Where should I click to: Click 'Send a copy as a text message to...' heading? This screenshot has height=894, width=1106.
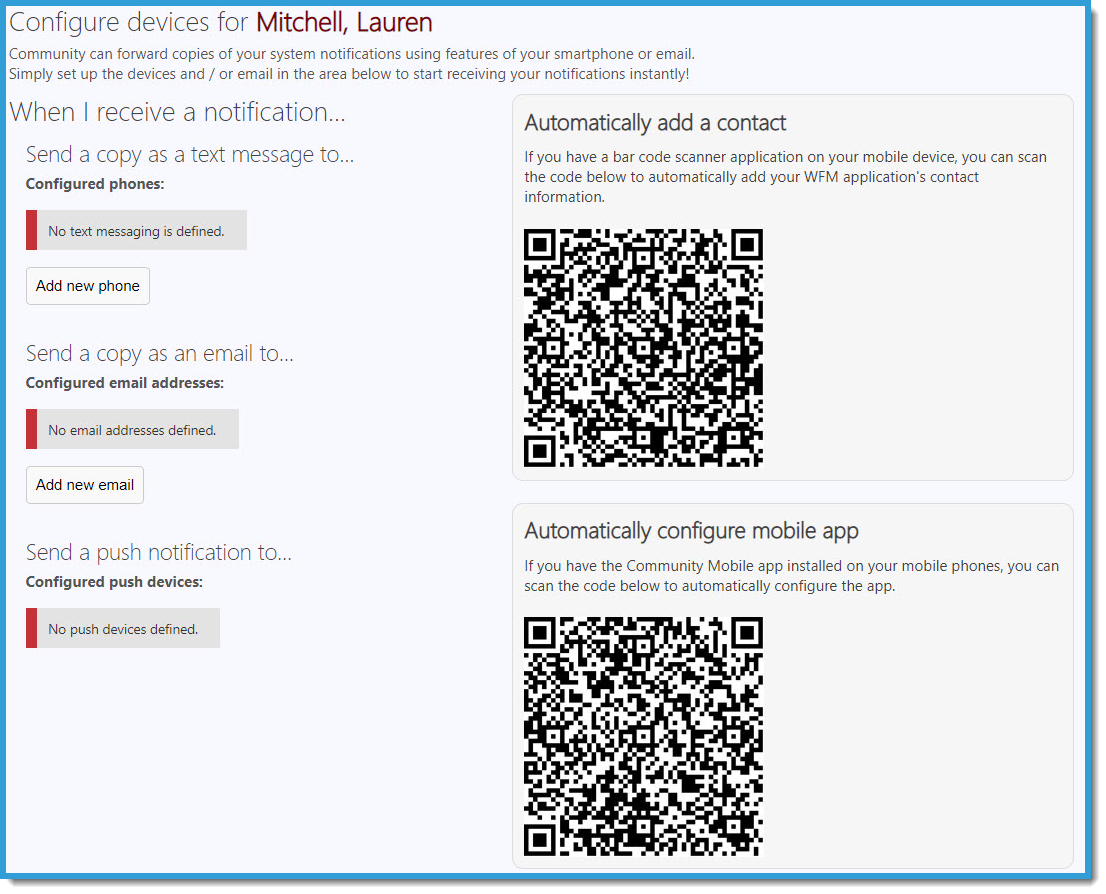190,155
